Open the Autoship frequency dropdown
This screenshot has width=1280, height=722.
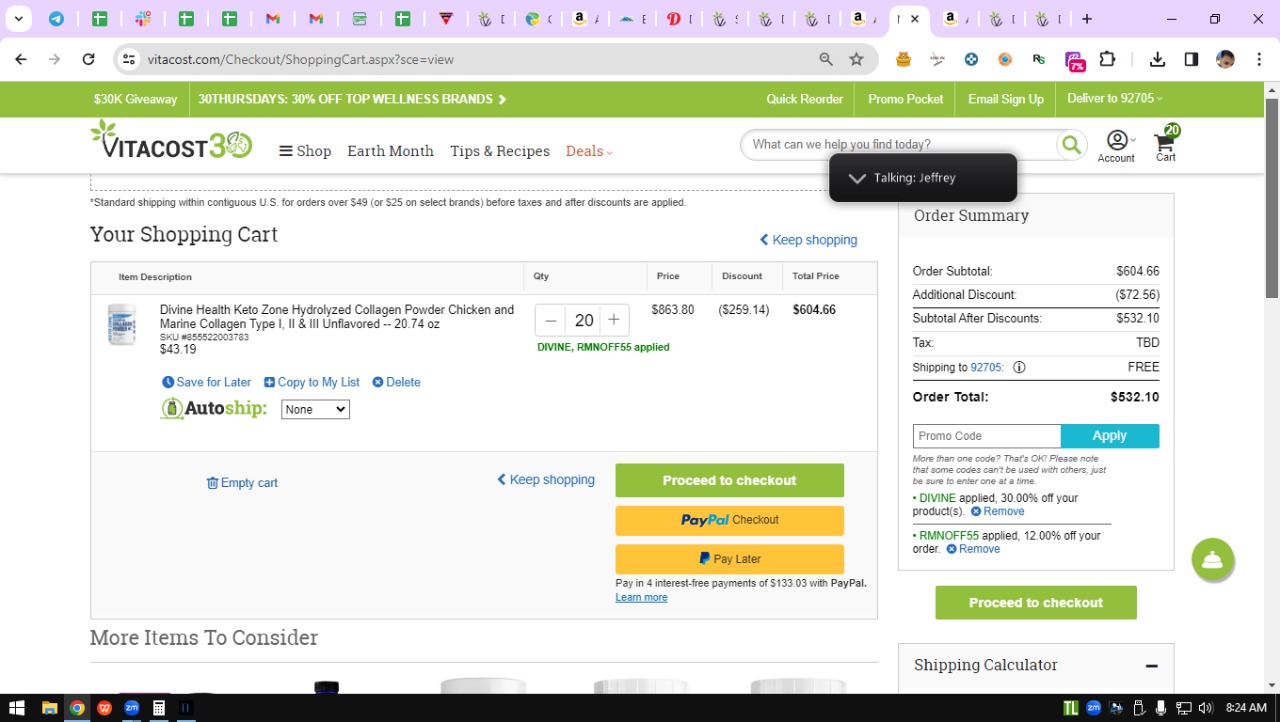coord(315,409)
